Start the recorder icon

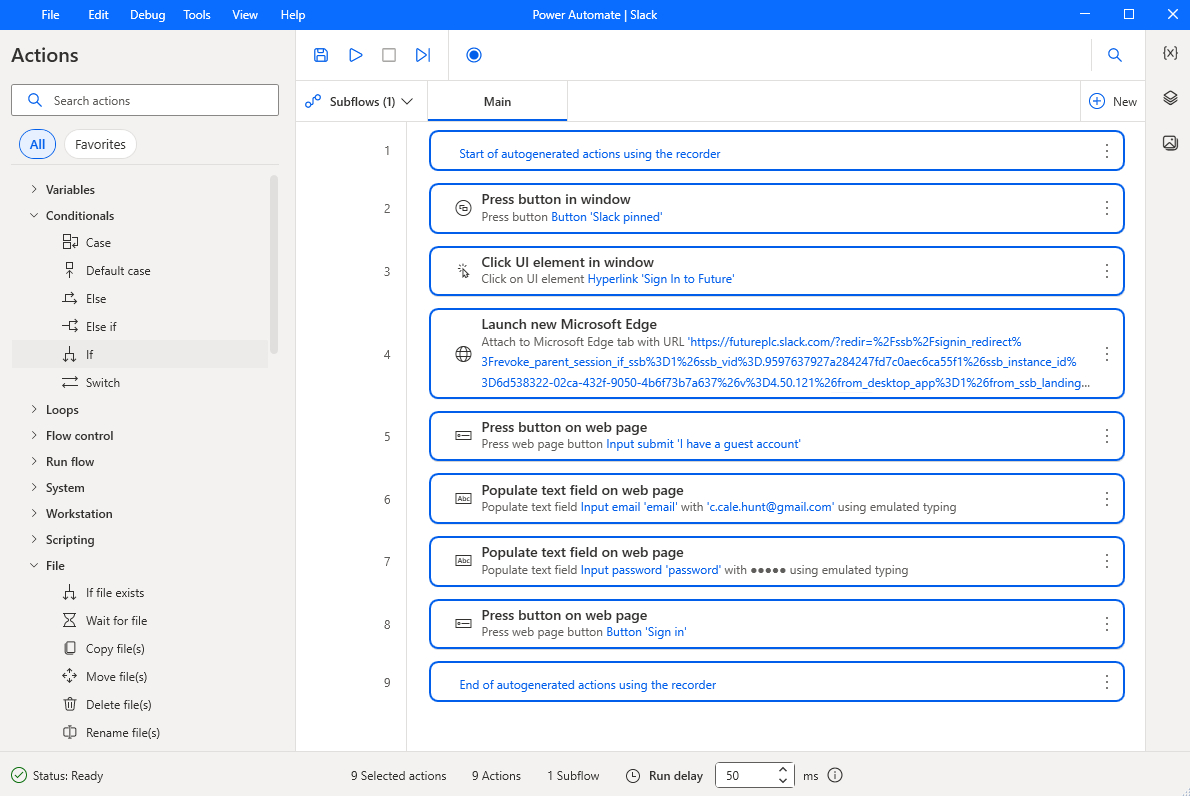coord(474,55)
